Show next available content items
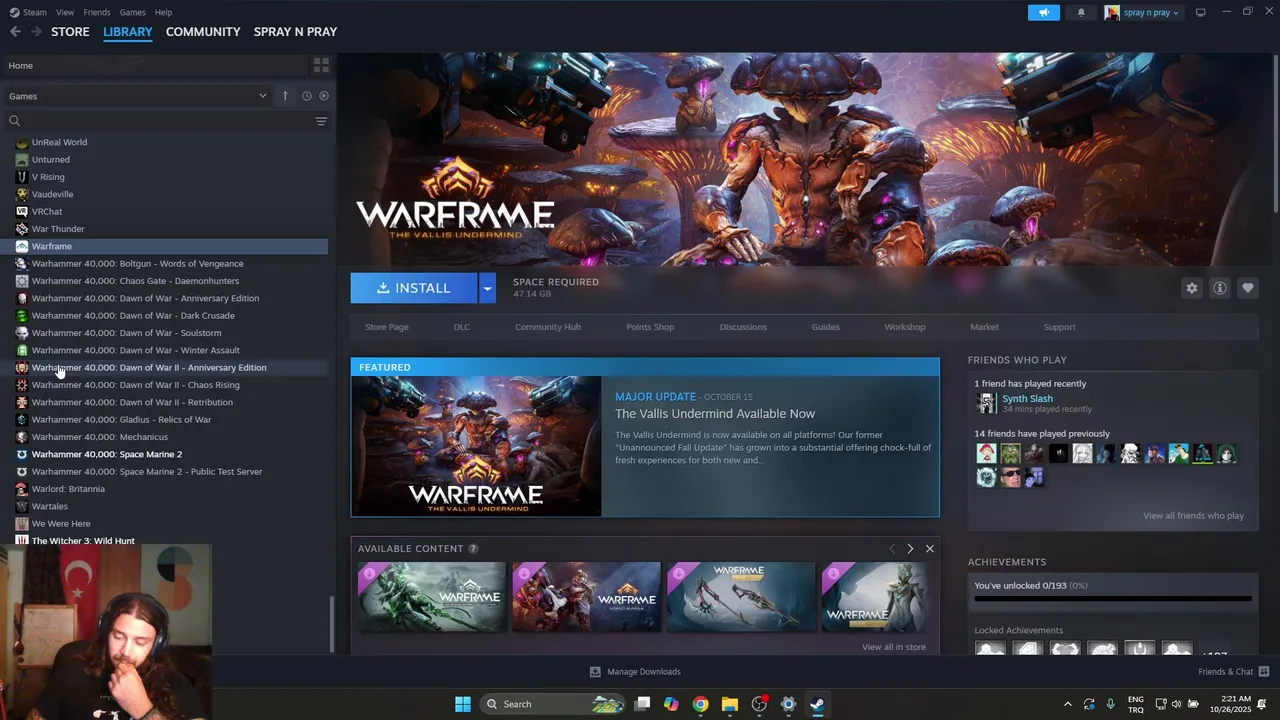The image size is (1280, 720). [x=910, y=548]
